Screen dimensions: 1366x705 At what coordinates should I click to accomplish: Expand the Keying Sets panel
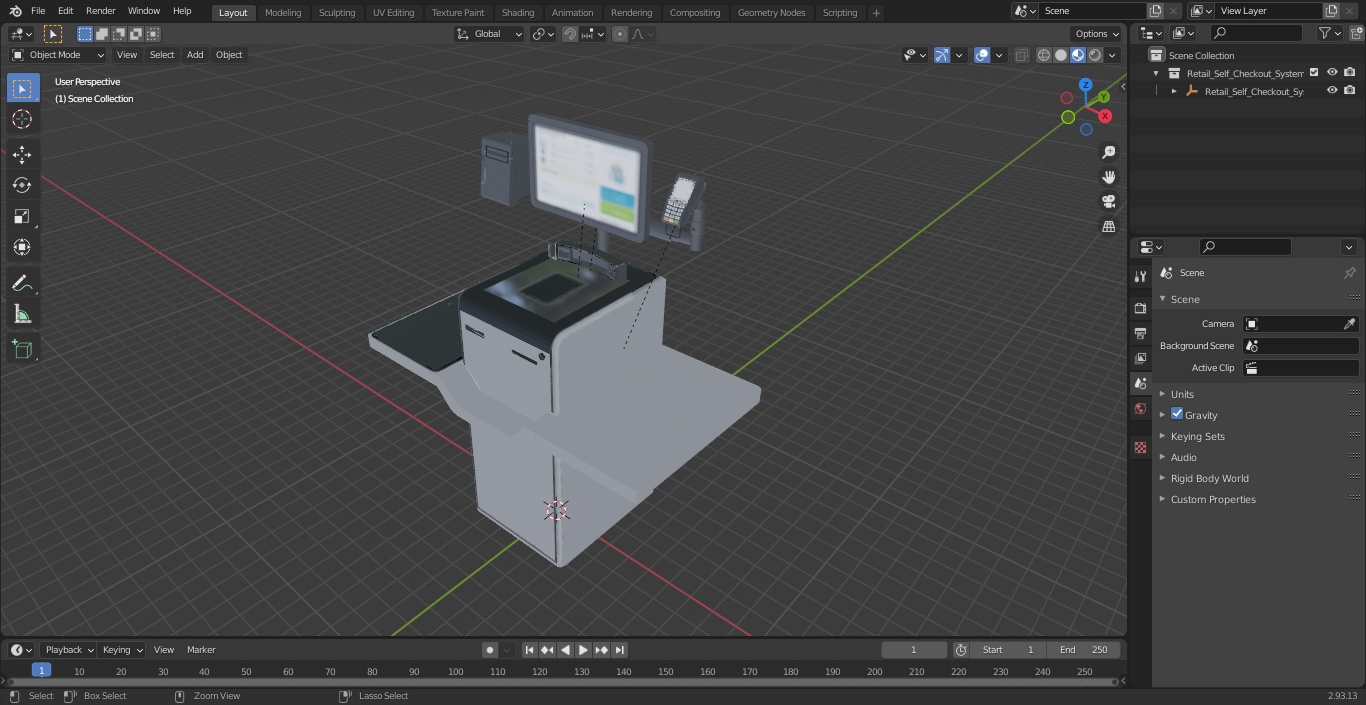(1197, 436)
